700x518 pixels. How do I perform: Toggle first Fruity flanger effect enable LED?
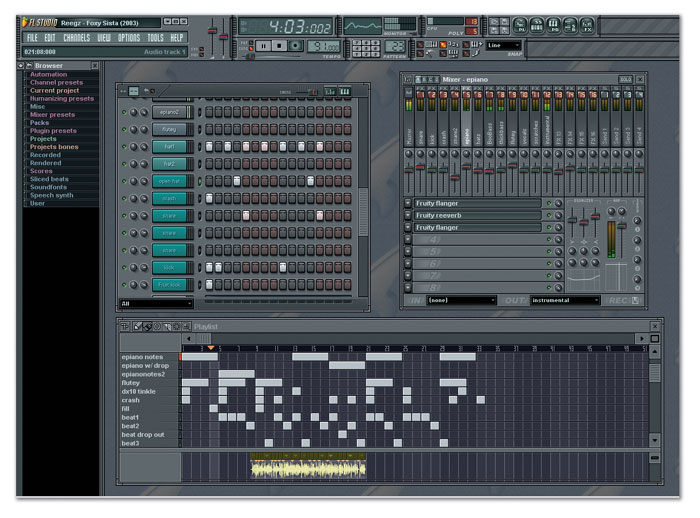coord(549,203)
